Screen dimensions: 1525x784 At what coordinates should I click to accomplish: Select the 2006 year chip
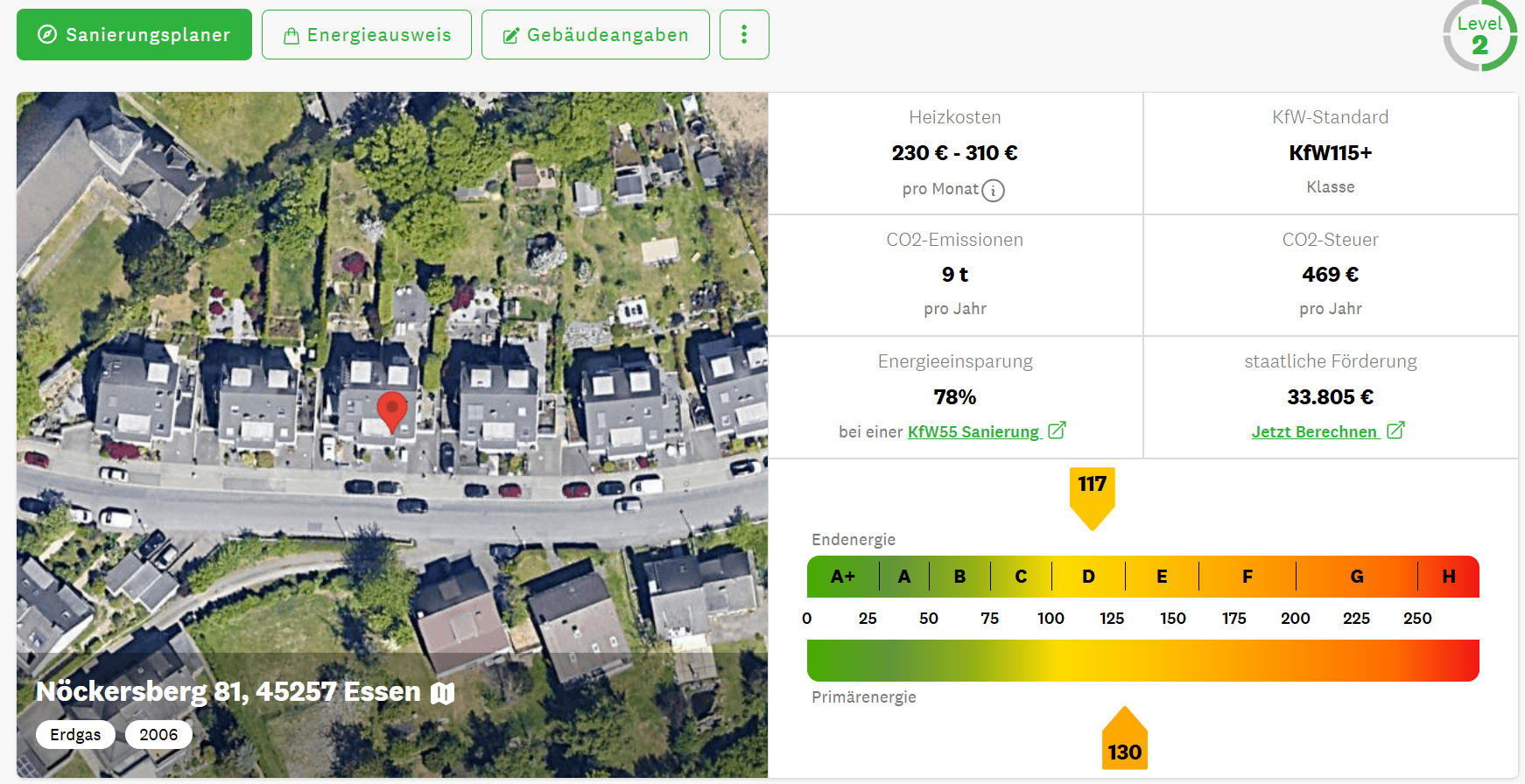tap(158, 734)
